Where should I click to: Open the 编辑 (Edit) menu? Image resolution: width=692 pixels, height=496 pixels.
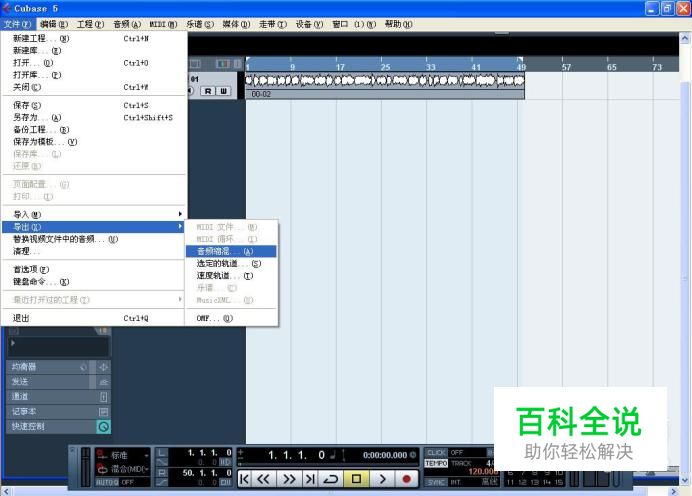(54, 24)
